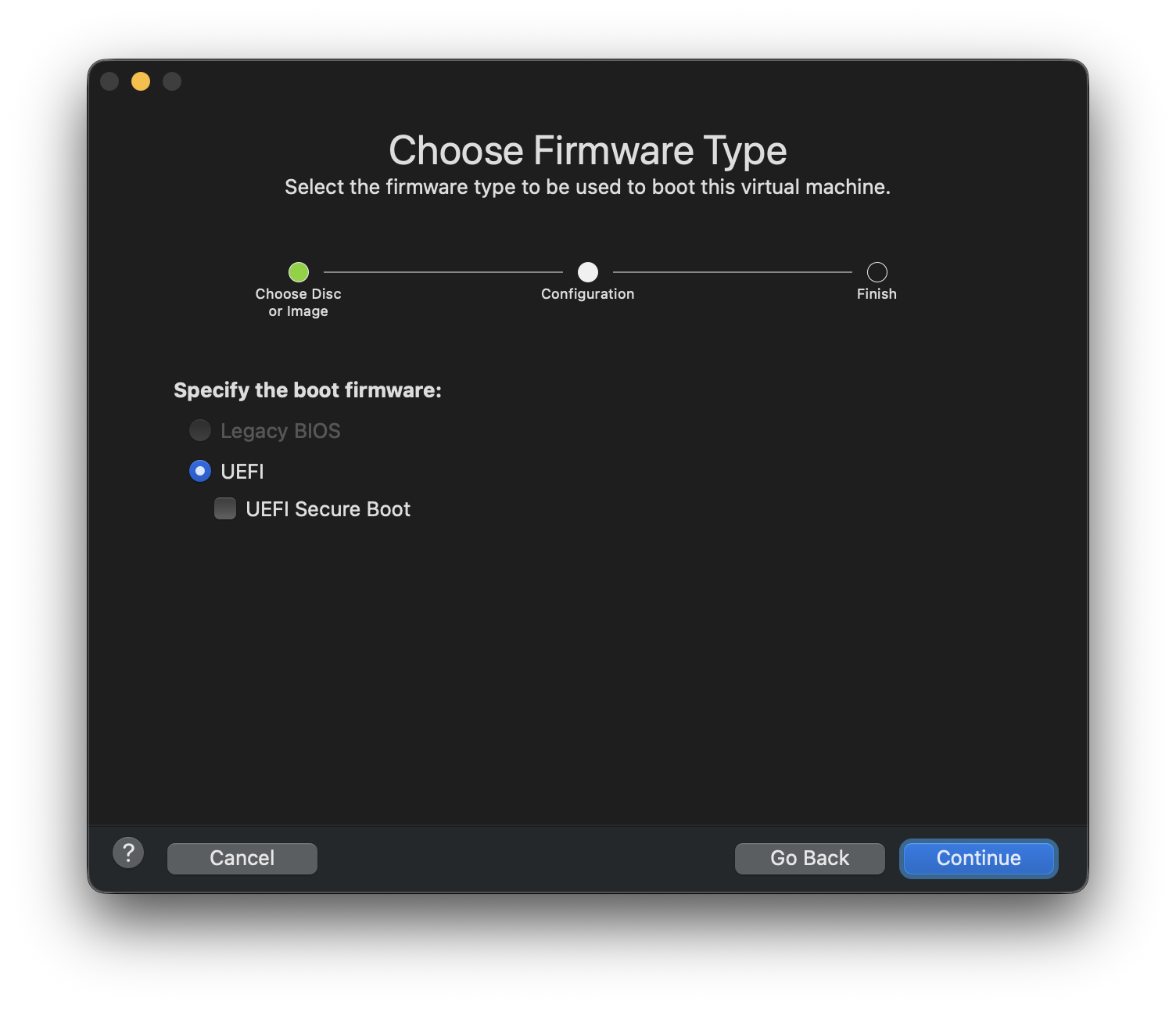Image resolution: width=1176 pixels, height=1009 pixels.
Task: Click the progress line between Configuration and Finish
Action: [733, 272]
